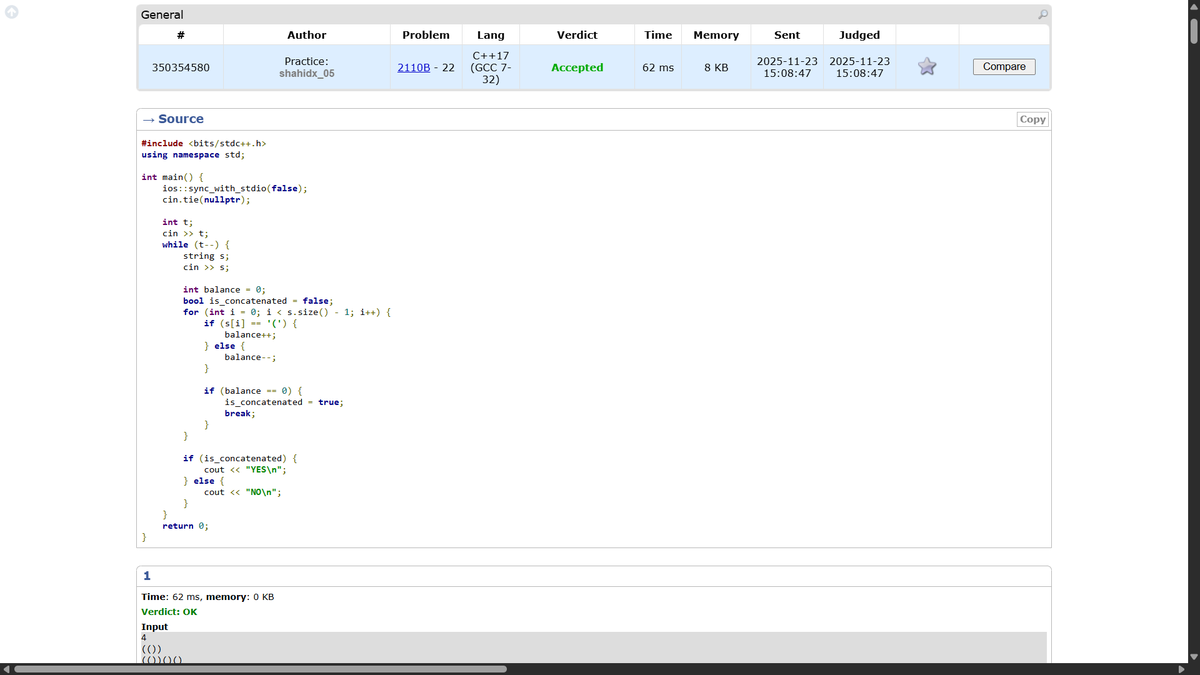Click scroll up arrow of vertical scrollbar

(x=1193, y=6)
